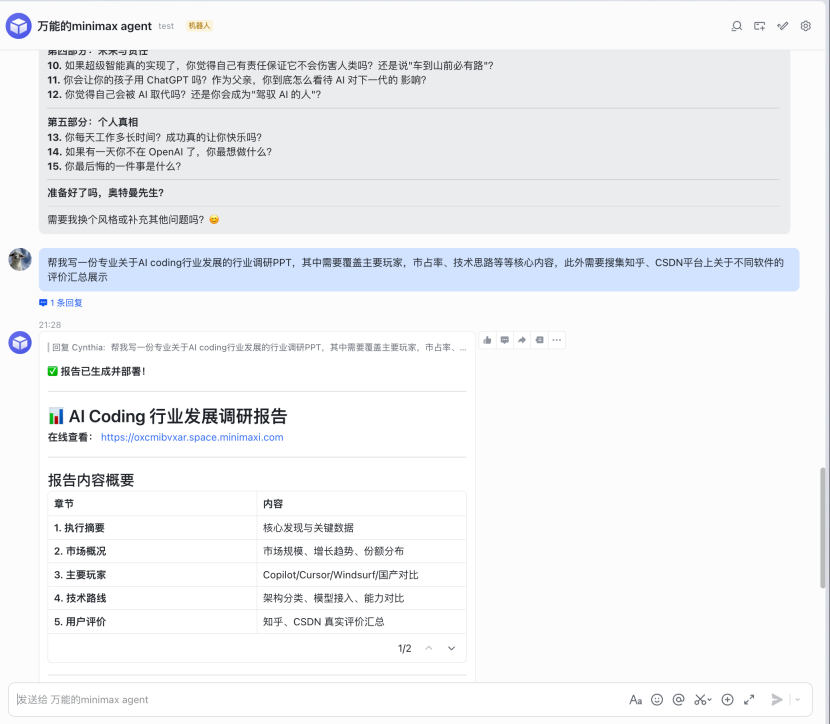Click the 报告已生成并部署！ text
This screenshot has height=724, width=830.
coord(103,371)
